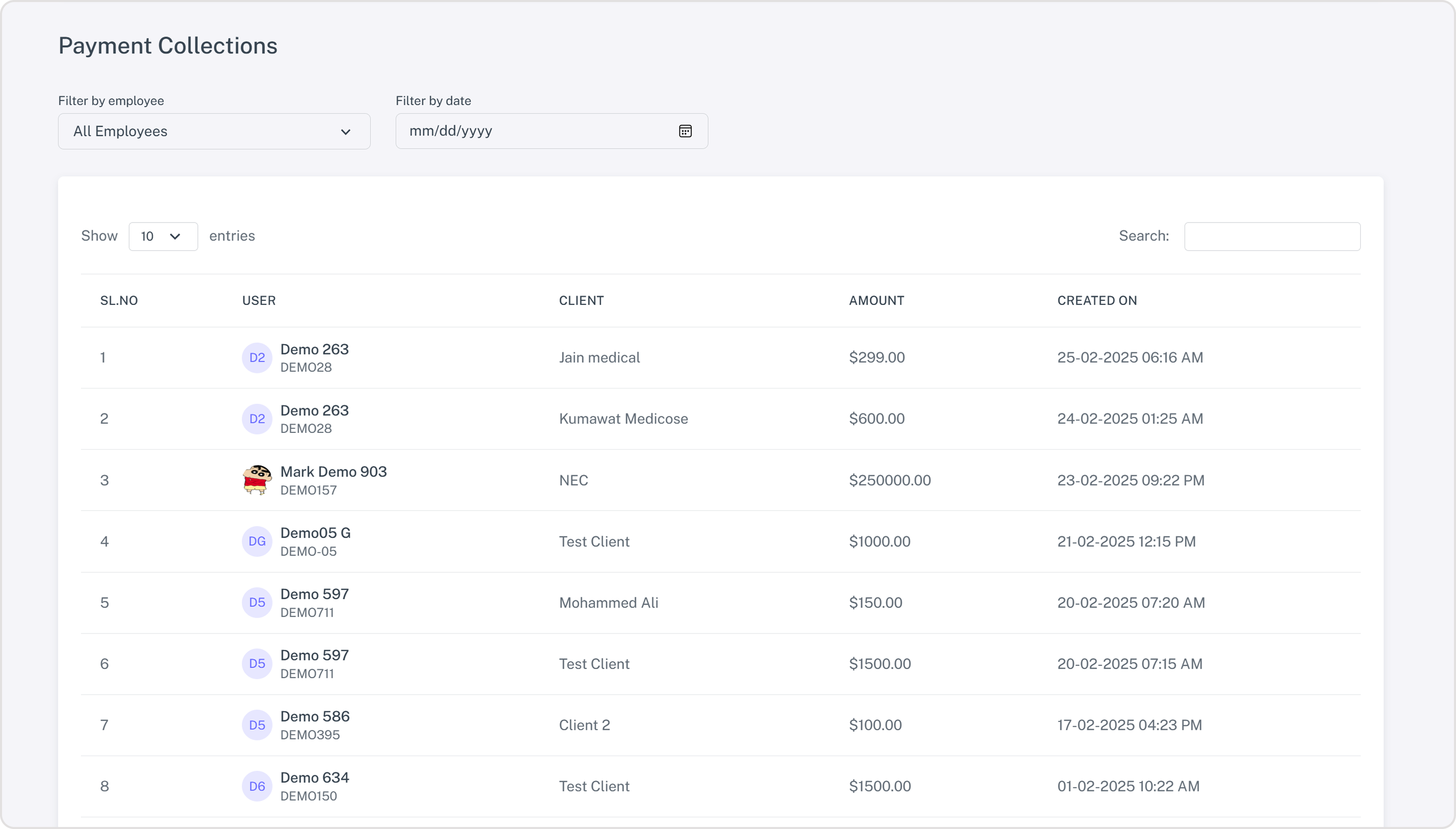
Task: Click the 25-02-2025 06:16 AM date
Action: click(1130, 357)
